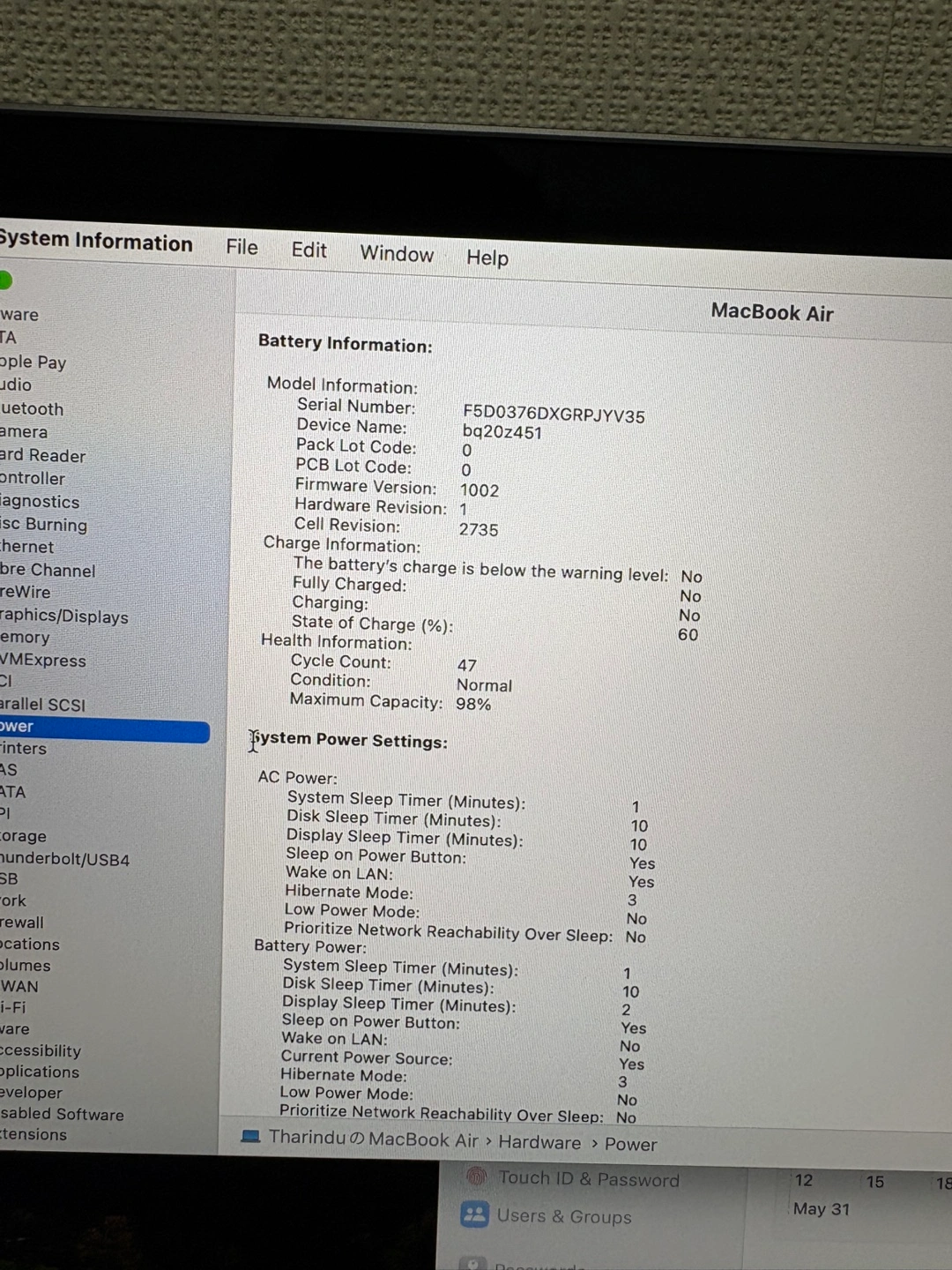Viewport: 952px width, 1270px height.
Task: Click Tharindu's MacBook Air in path bar
Action: [374, 1139]
